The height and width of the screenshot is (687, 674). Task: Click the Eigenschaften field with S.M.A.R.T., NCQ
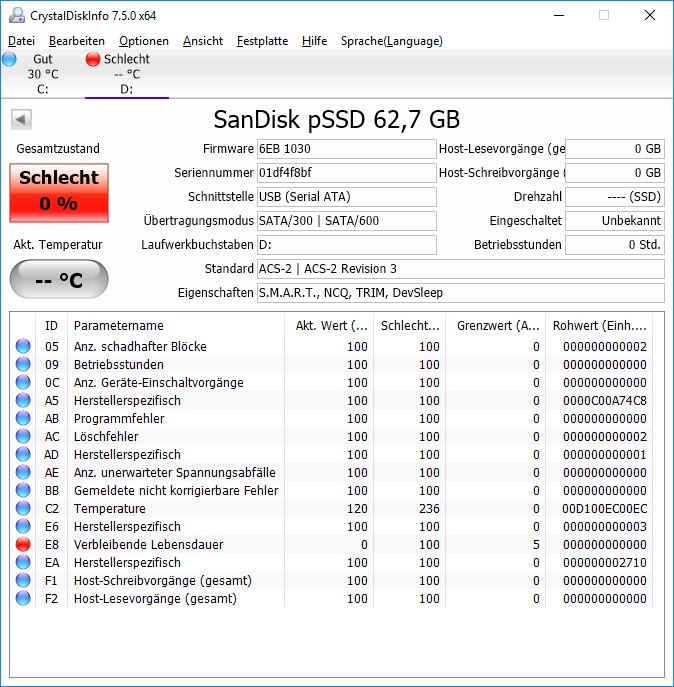(x=461, y=292)
